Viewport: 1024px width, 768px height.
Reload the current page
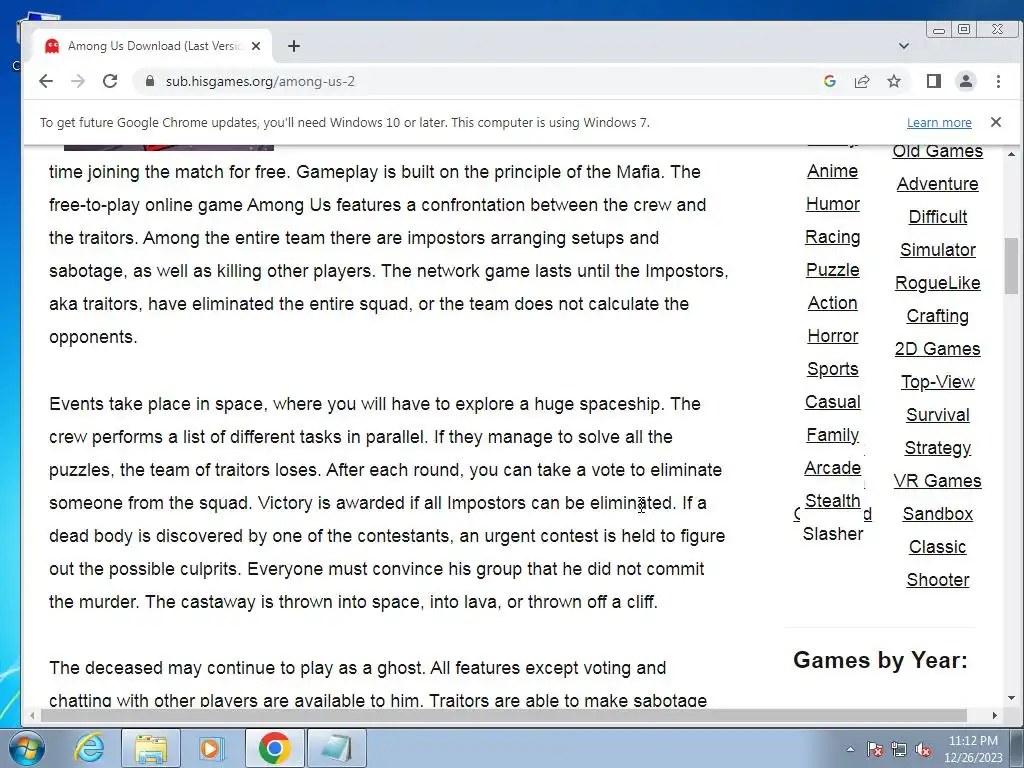110,81
